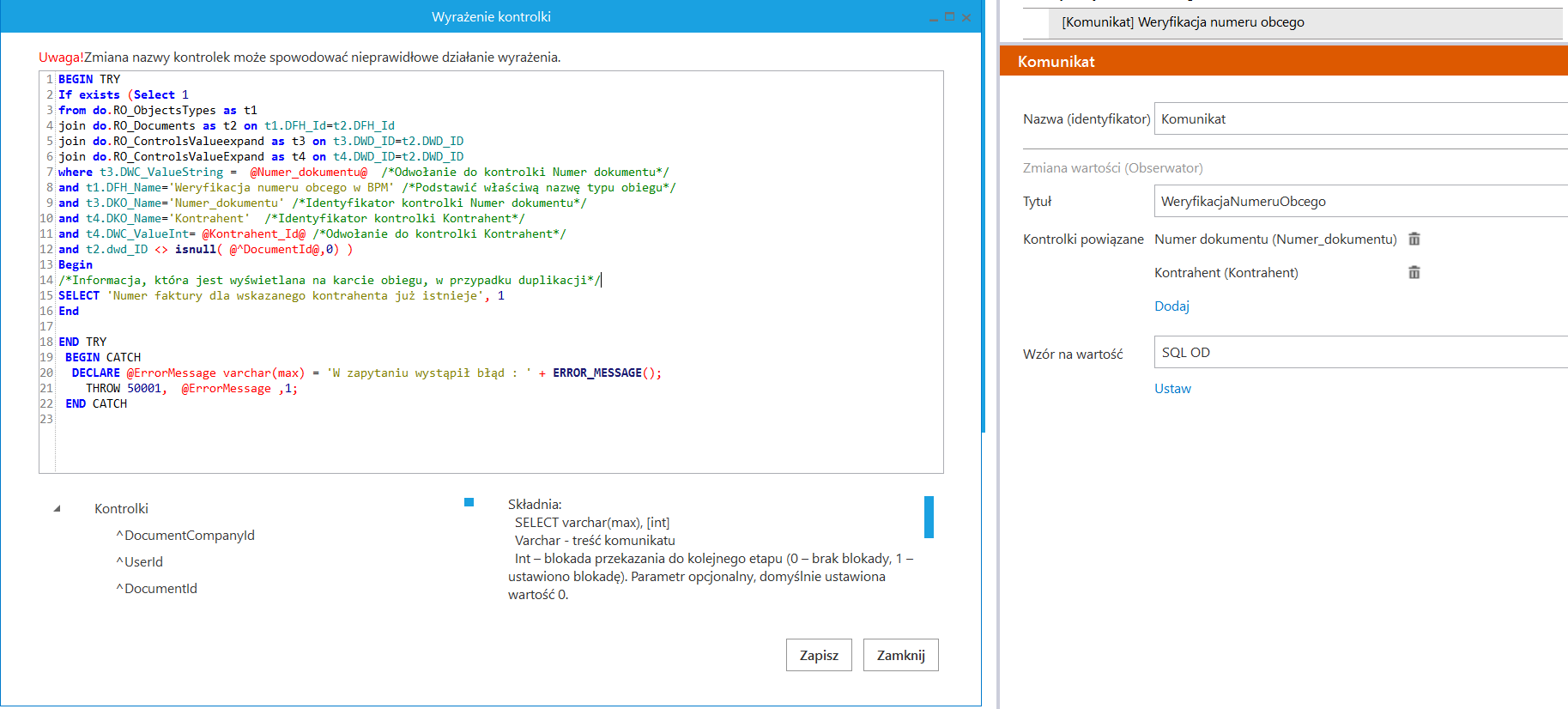Close the Wyrażenie kontrolki dialog with X
1568x709 pixels.
(x=967, y=17)
